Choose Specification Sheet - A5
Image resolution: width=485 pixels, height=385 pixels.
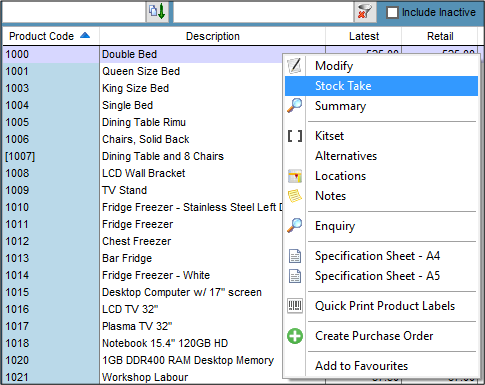click(x=381, y=276)
